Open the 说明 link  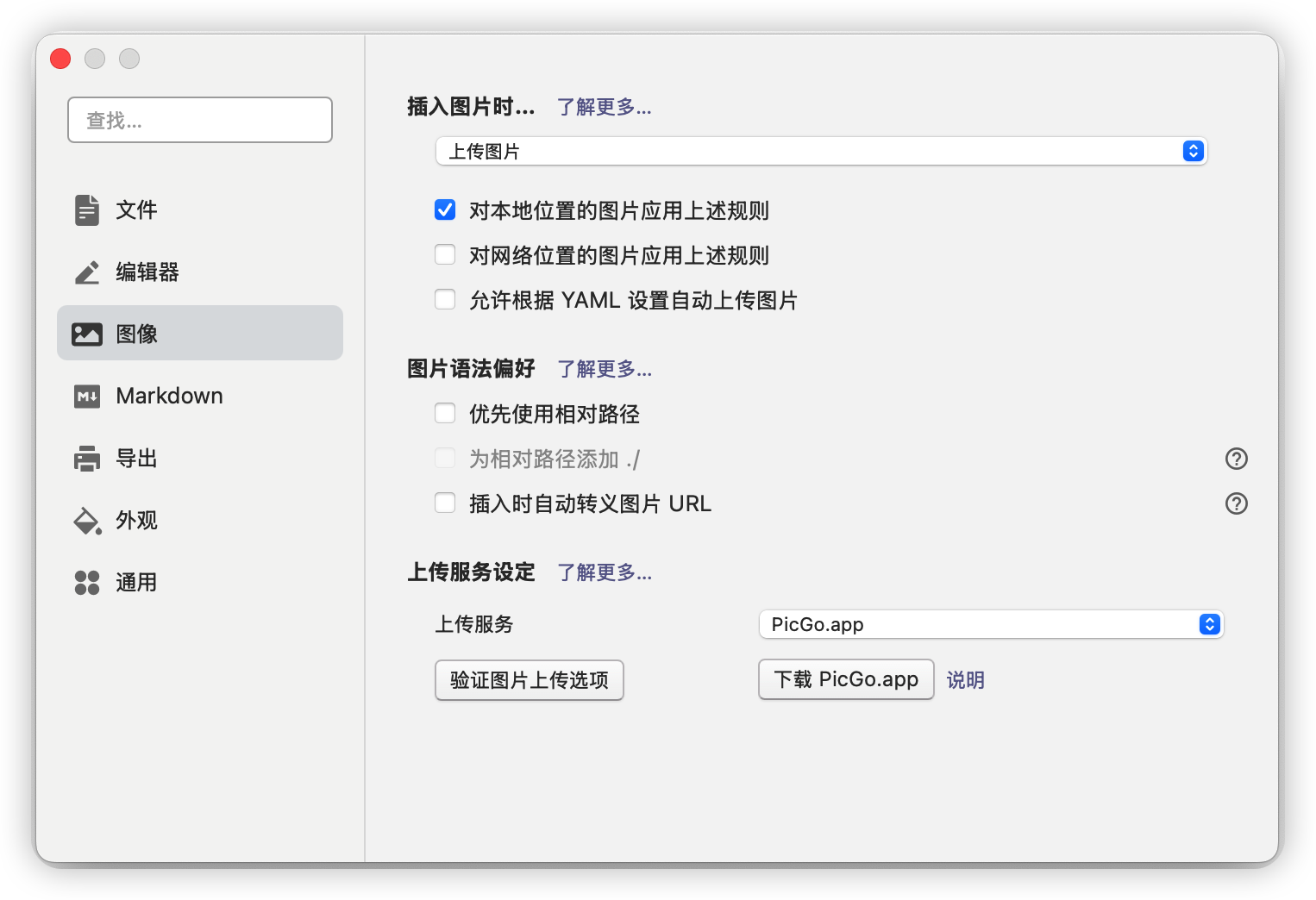pos(966,680)
